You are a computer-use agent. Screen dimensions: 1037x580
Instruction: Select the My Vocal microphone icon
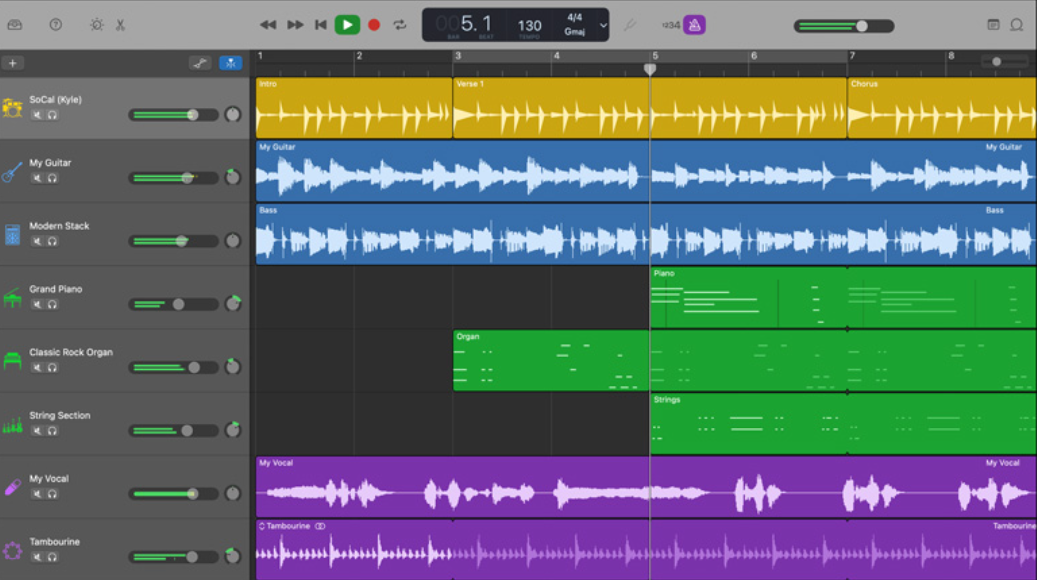(x=13, y=487)
